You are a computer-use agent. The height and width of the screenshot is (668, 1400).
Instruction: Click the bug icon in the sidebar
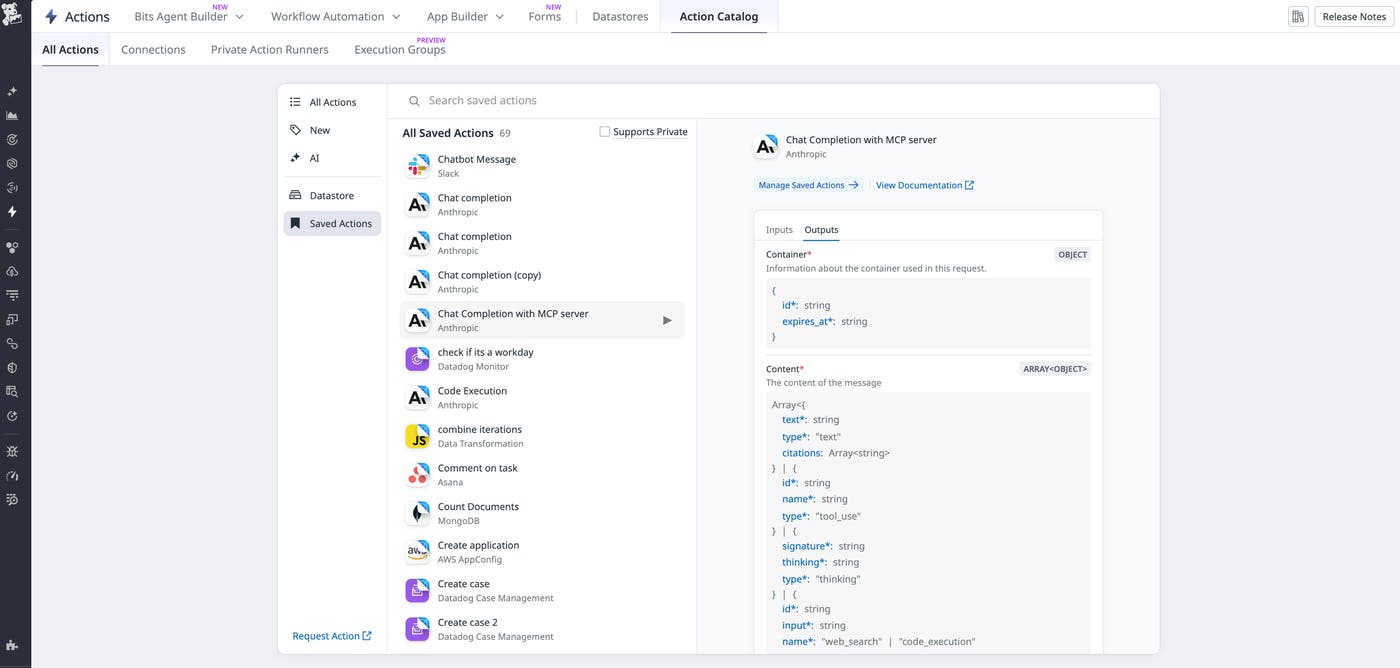pyautogui.click(x=12, y=452)
